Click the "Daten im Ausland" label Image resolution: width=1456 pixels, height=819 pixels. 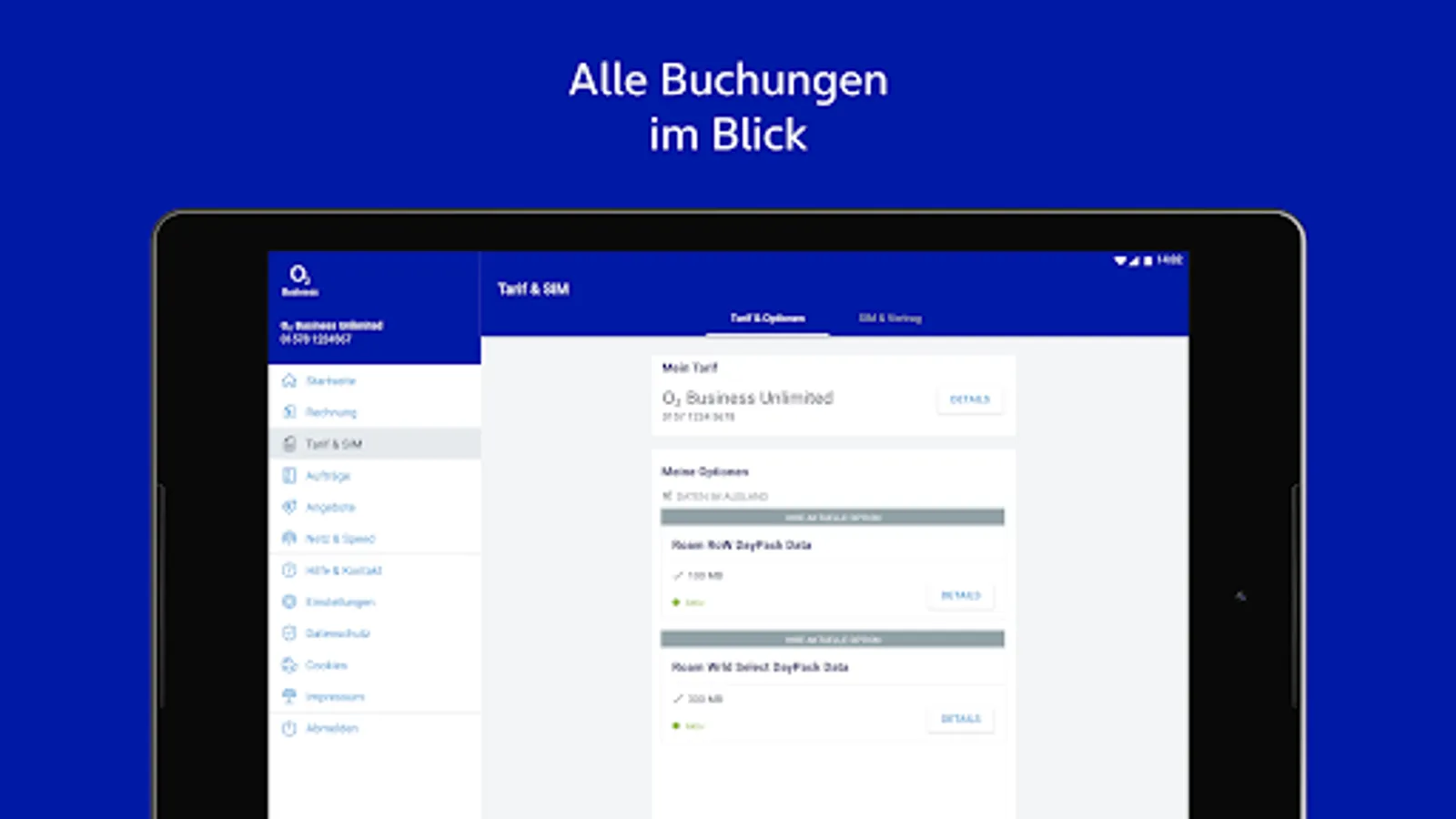click(723, 497)
